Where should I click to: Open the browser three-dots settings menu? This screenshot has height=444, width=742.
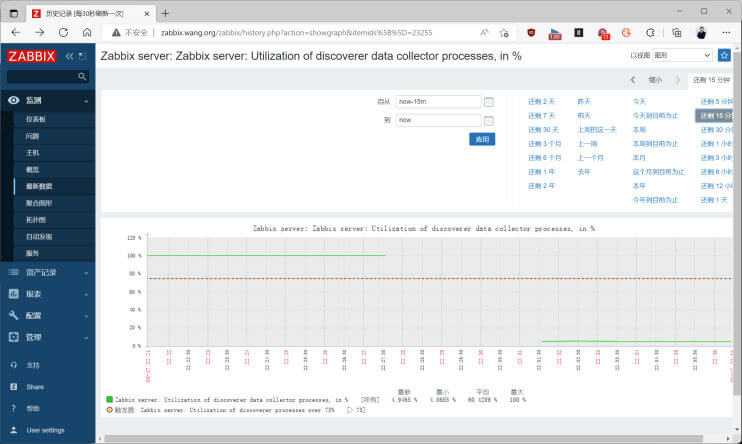tap(726, 33)
